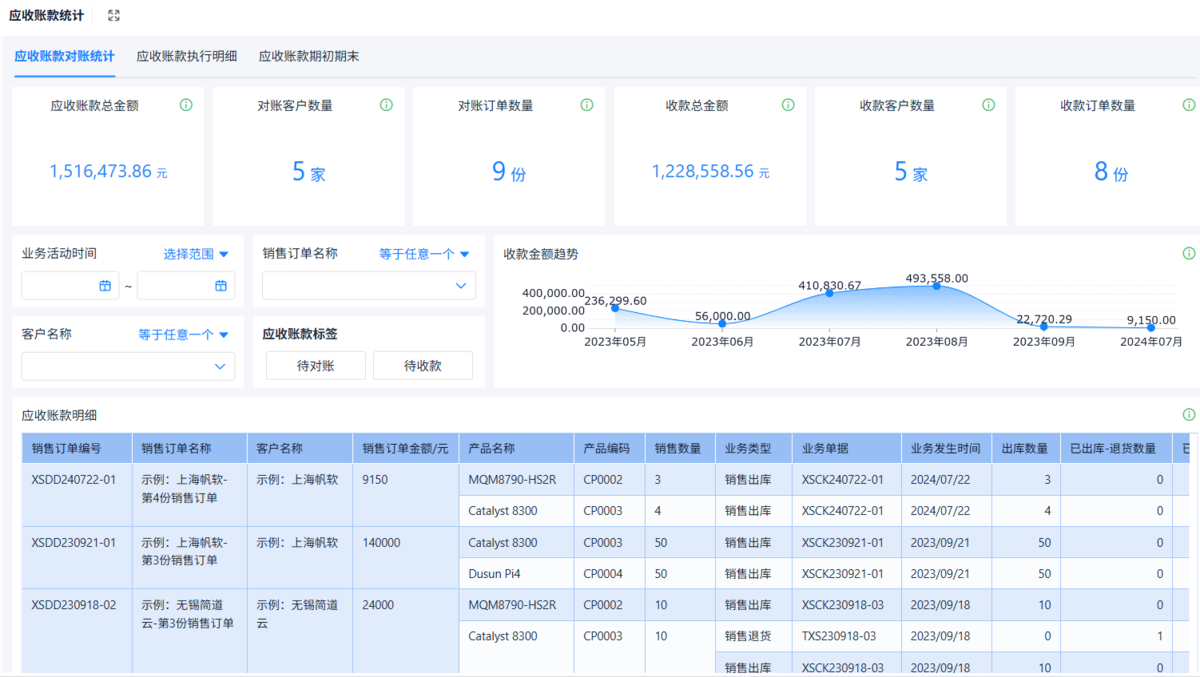Open the end date calendar icon
The width and height of the screenshot is (1200, 677).
point(221,286)
